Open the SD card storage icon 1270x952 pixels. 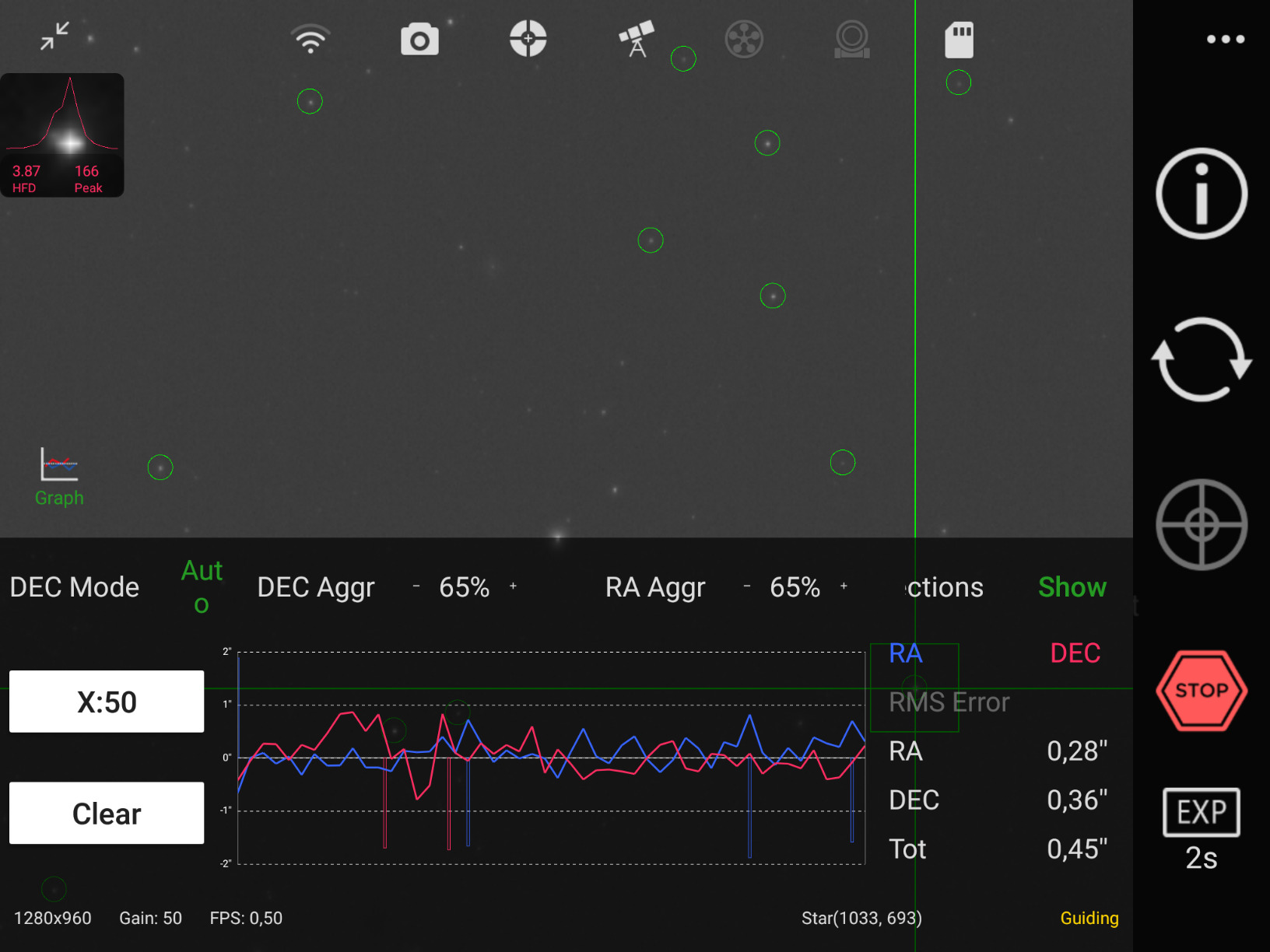(960, 40)
